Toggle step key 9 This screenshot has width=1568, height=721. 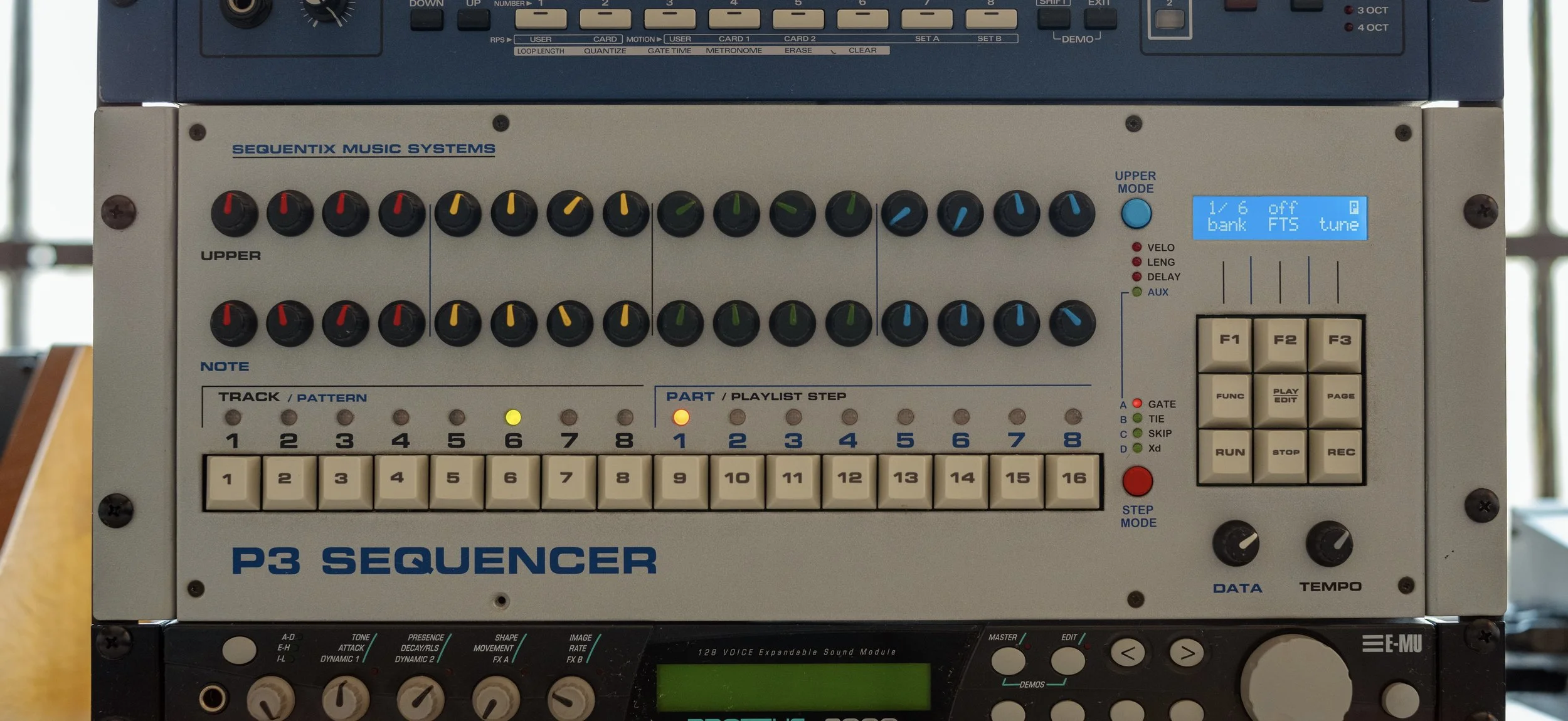point(681,482)
